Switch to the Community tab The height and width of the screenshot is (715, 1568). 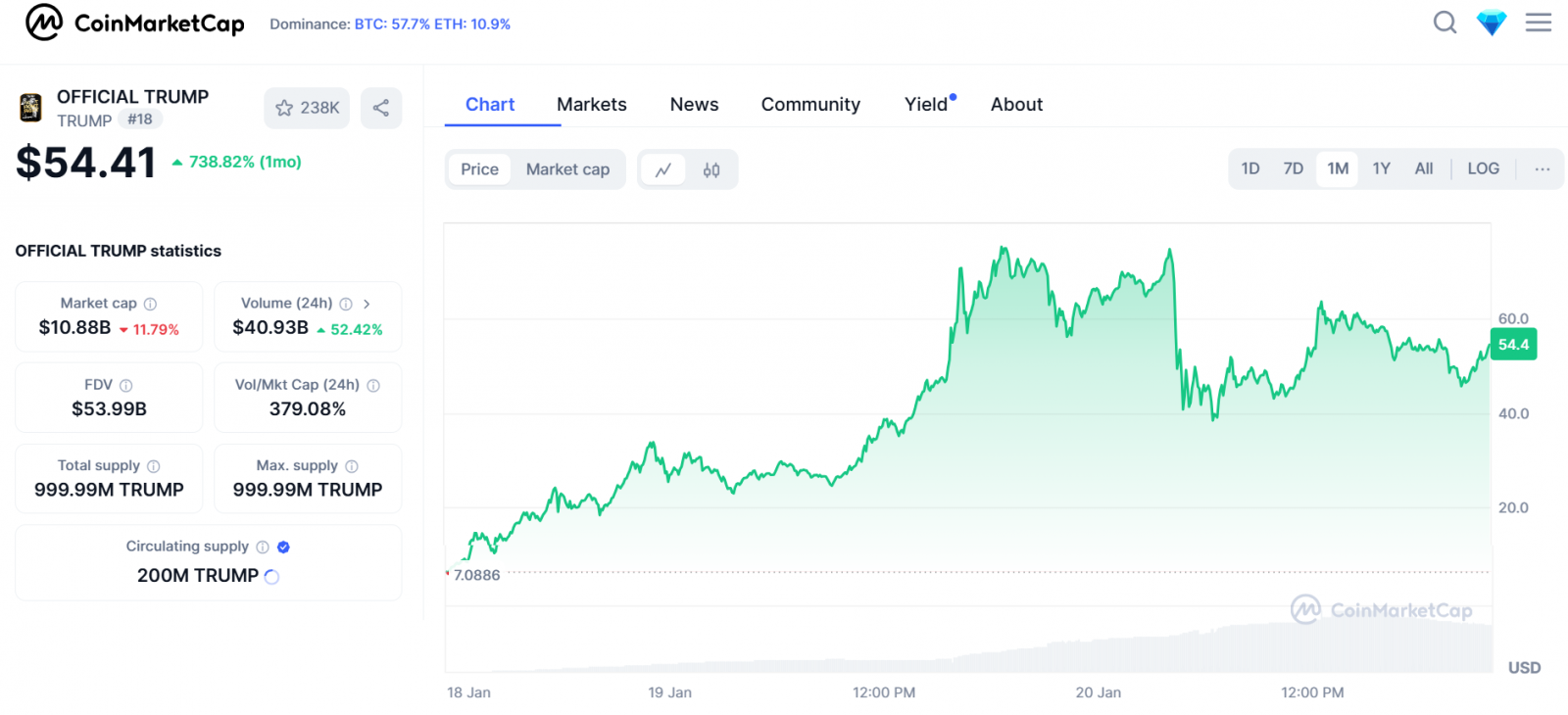pos(810,105)
